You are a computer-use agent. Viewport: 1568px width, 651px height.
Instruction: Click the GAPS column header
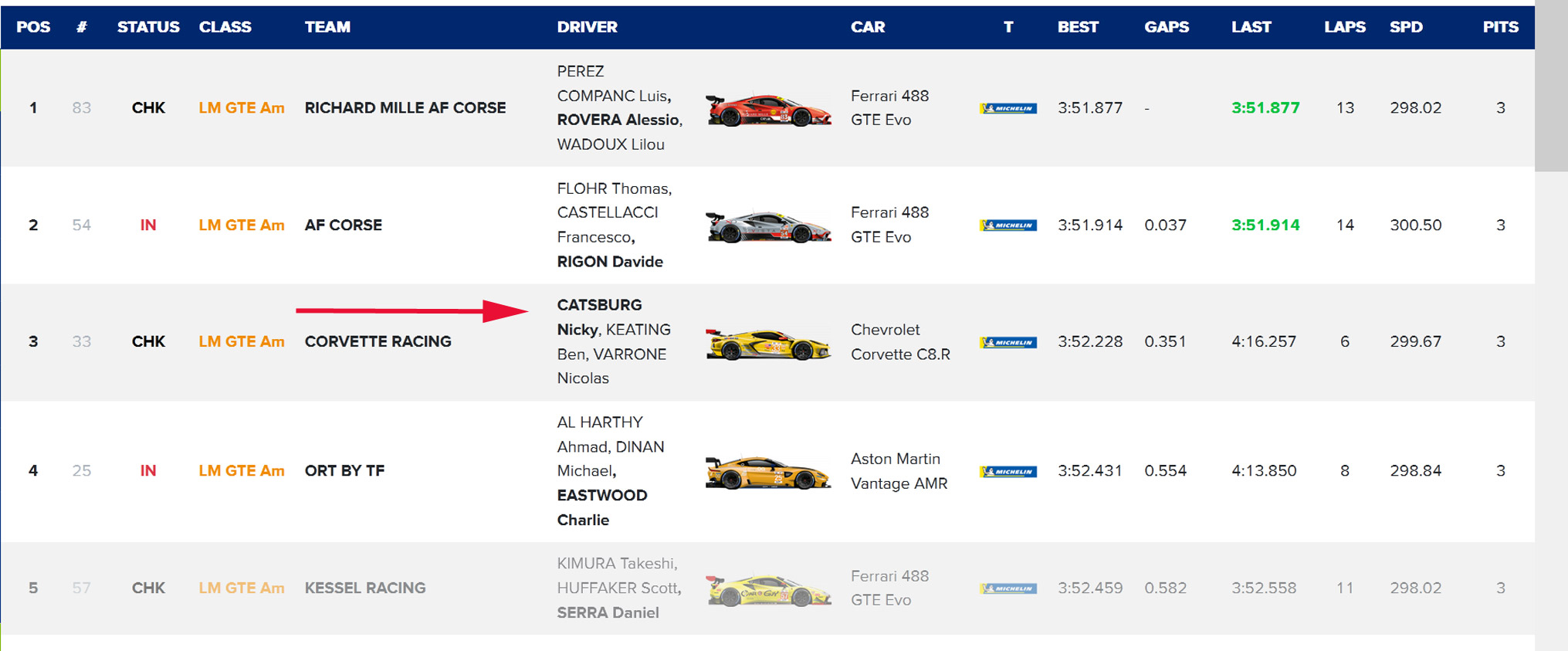click(x=1166, y=27)
